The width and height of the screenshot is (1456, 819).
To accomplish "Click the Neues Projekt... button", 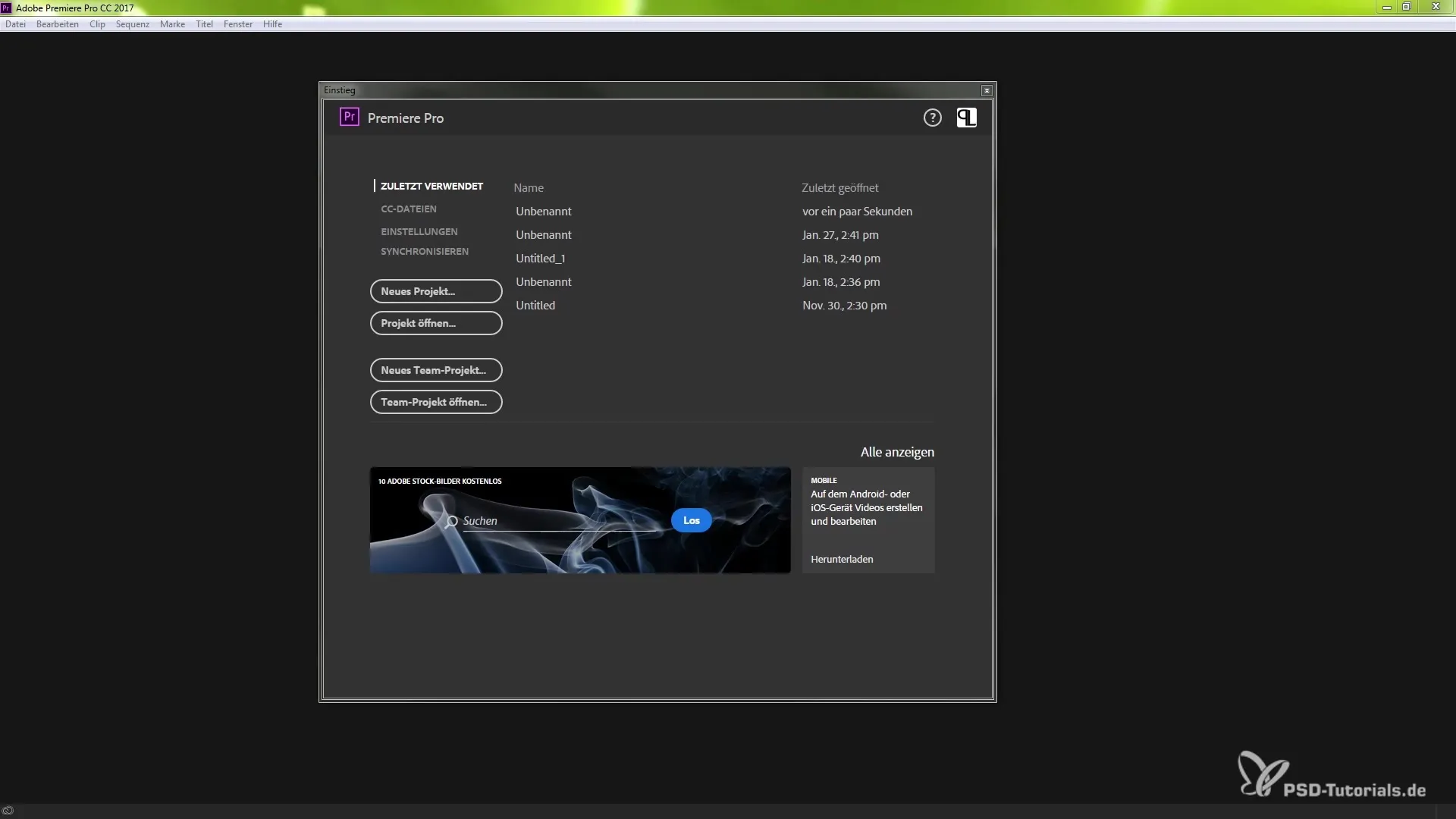I will pos(436,291).
